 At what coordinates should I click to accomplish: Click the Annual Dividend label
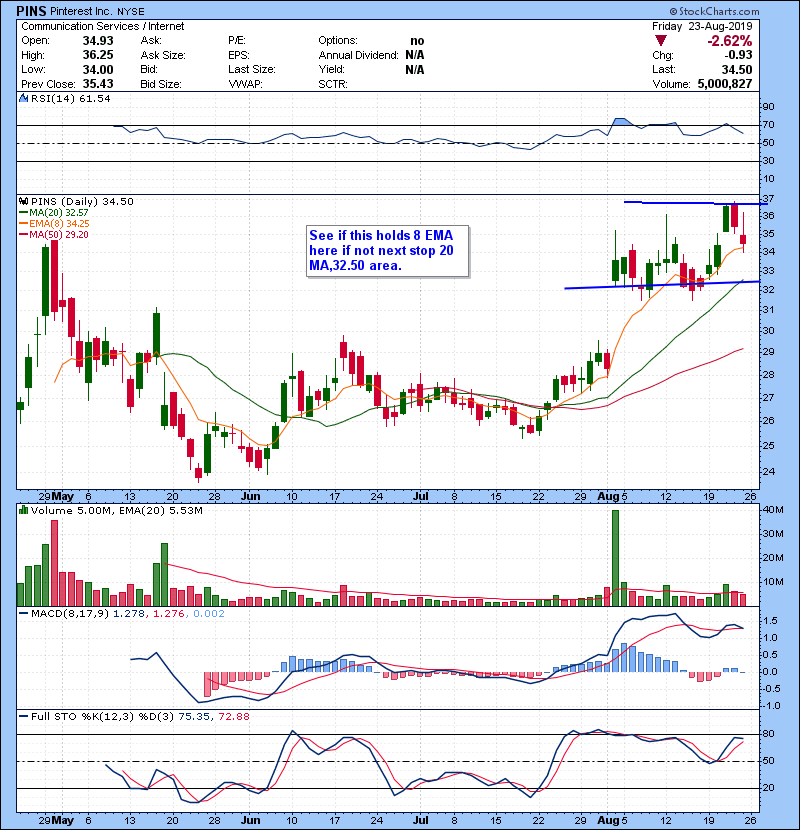click(358, 55)
